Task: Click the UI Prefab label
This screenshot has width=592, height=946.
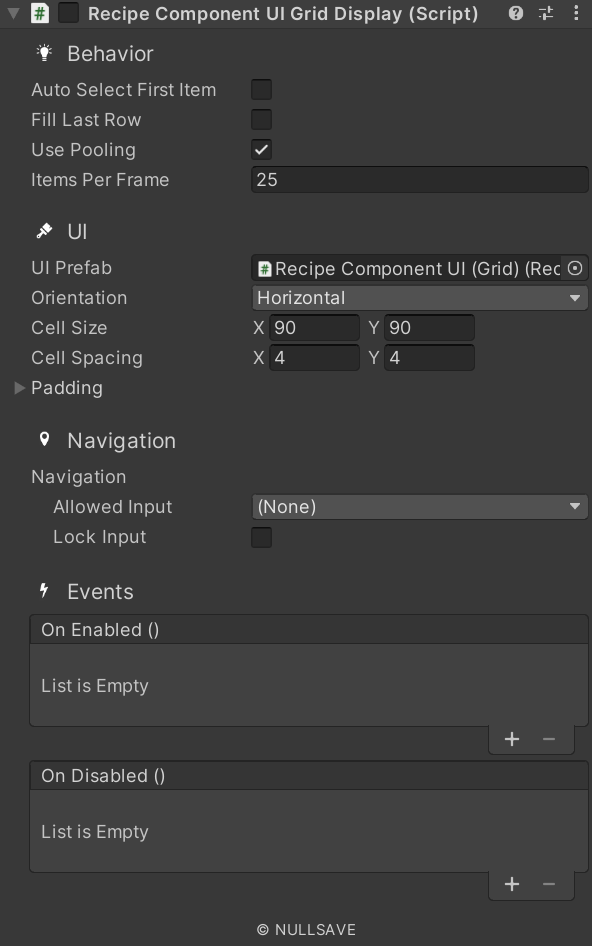Action: coord(72,268)
